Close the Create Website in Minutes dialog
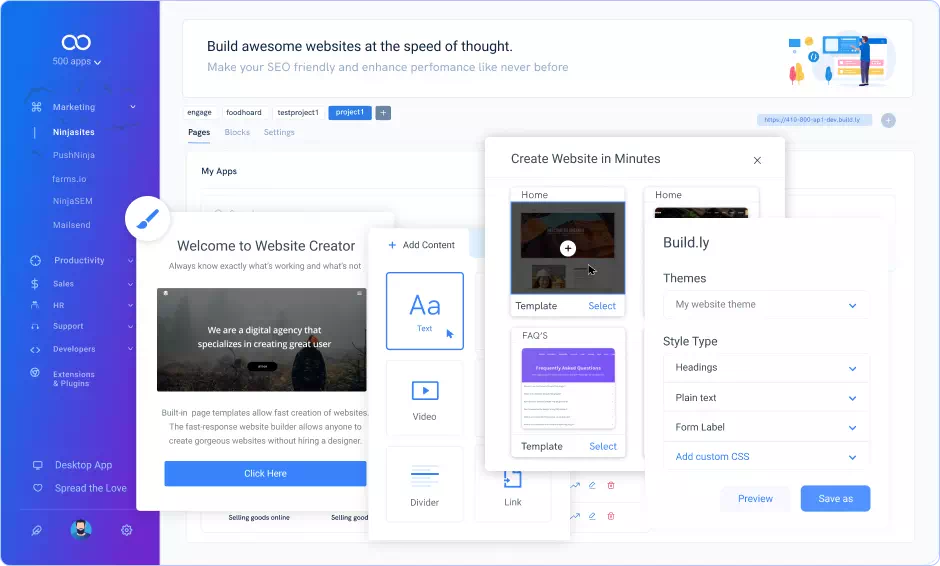 [757, 160]
